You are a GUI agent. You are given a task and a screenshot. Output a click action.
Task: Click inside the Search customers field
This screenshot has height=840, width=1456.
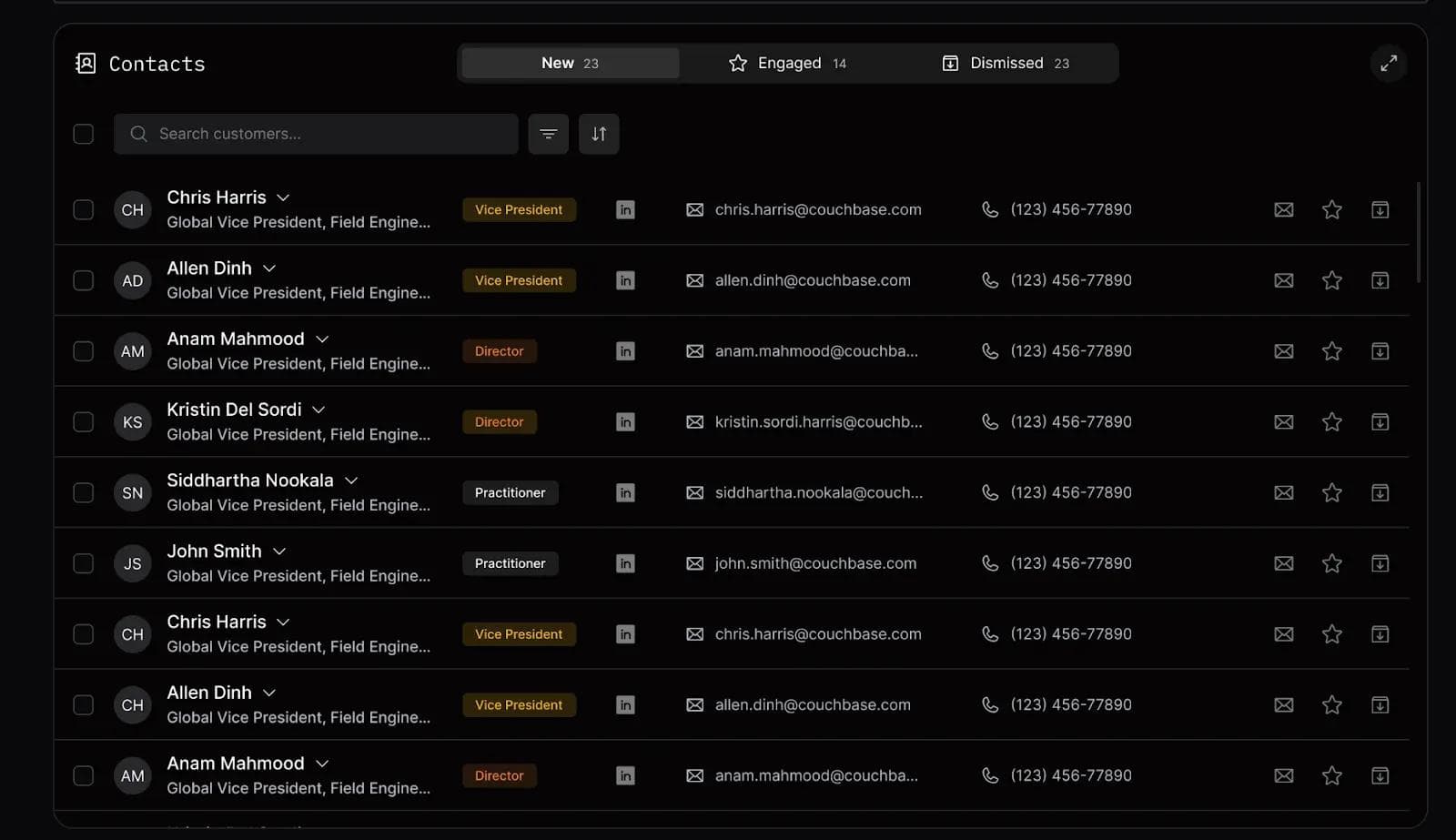[316, 134]
